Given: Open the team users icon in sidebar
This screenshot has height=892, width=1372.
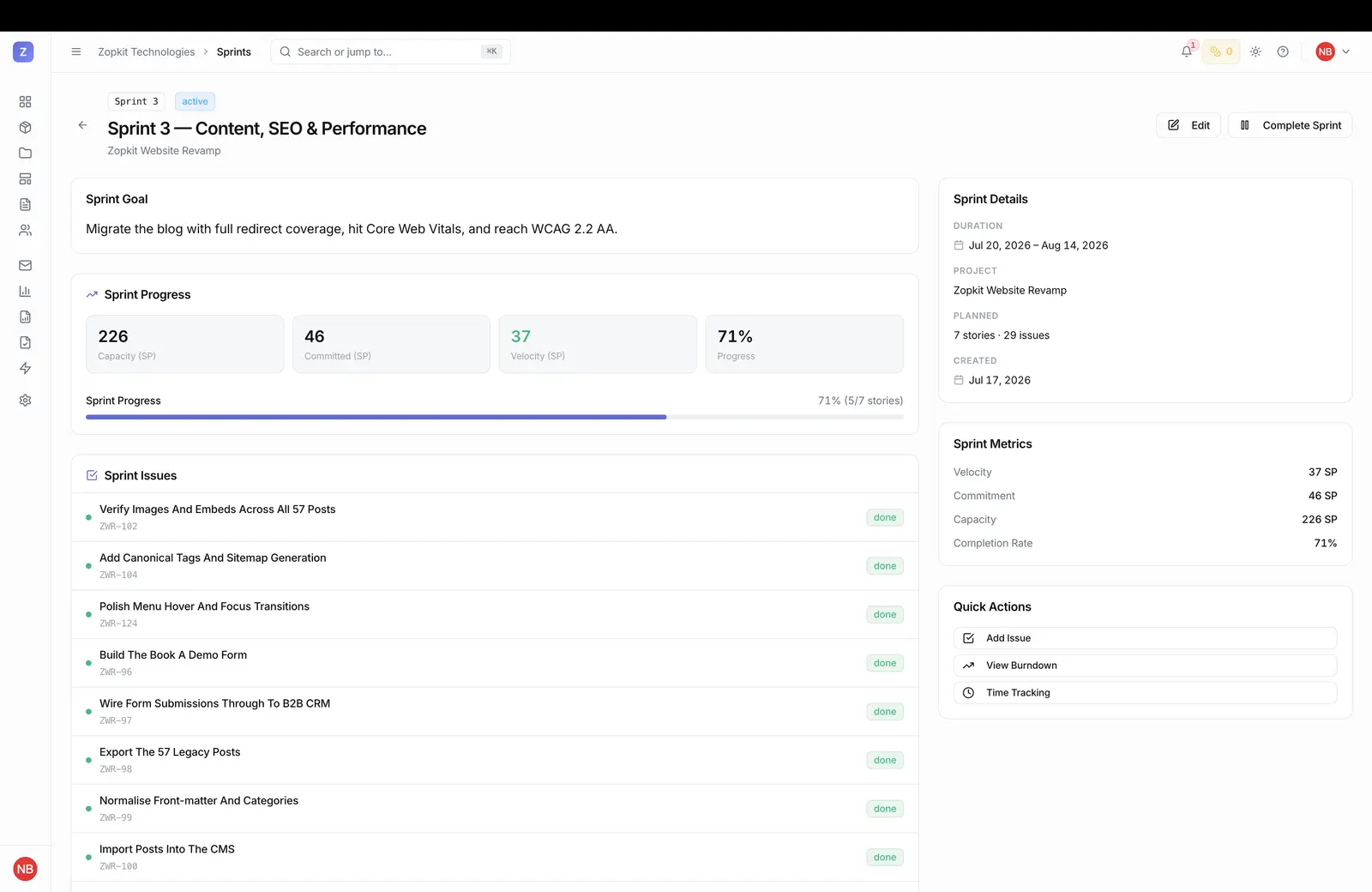Looking at the screenshot, I should click(25, 231).
